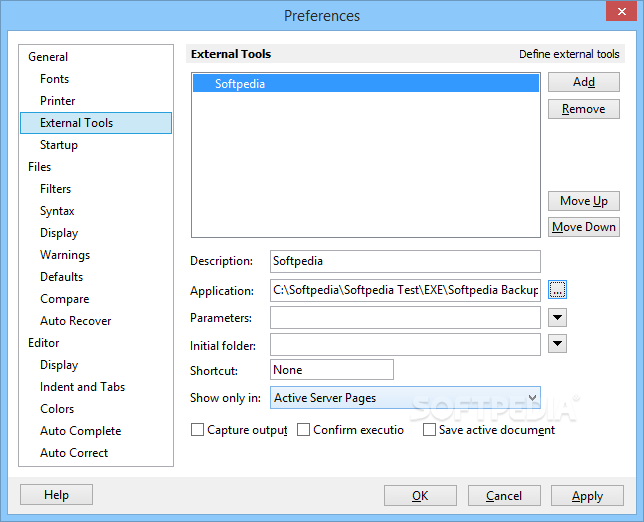Open the Fonts preferences page

point(54,79)
